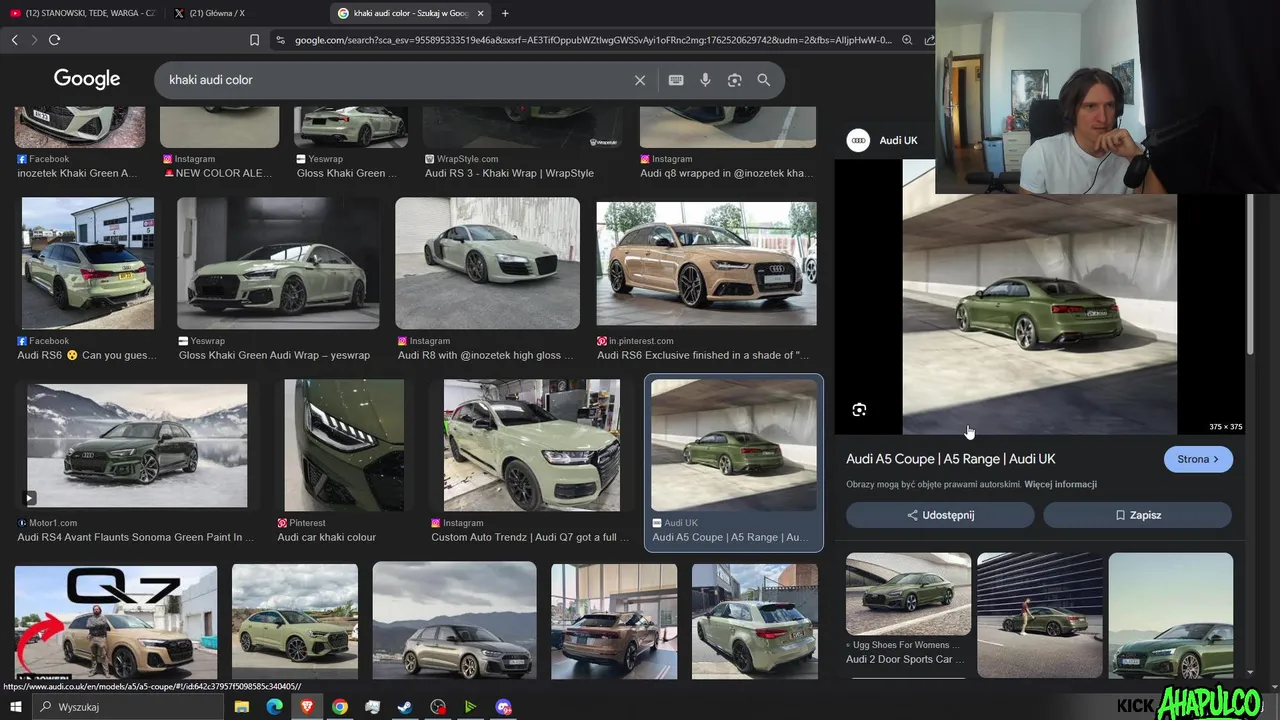Open the Facebook Audi RS6 thumbnail

(x=88, y=263)
